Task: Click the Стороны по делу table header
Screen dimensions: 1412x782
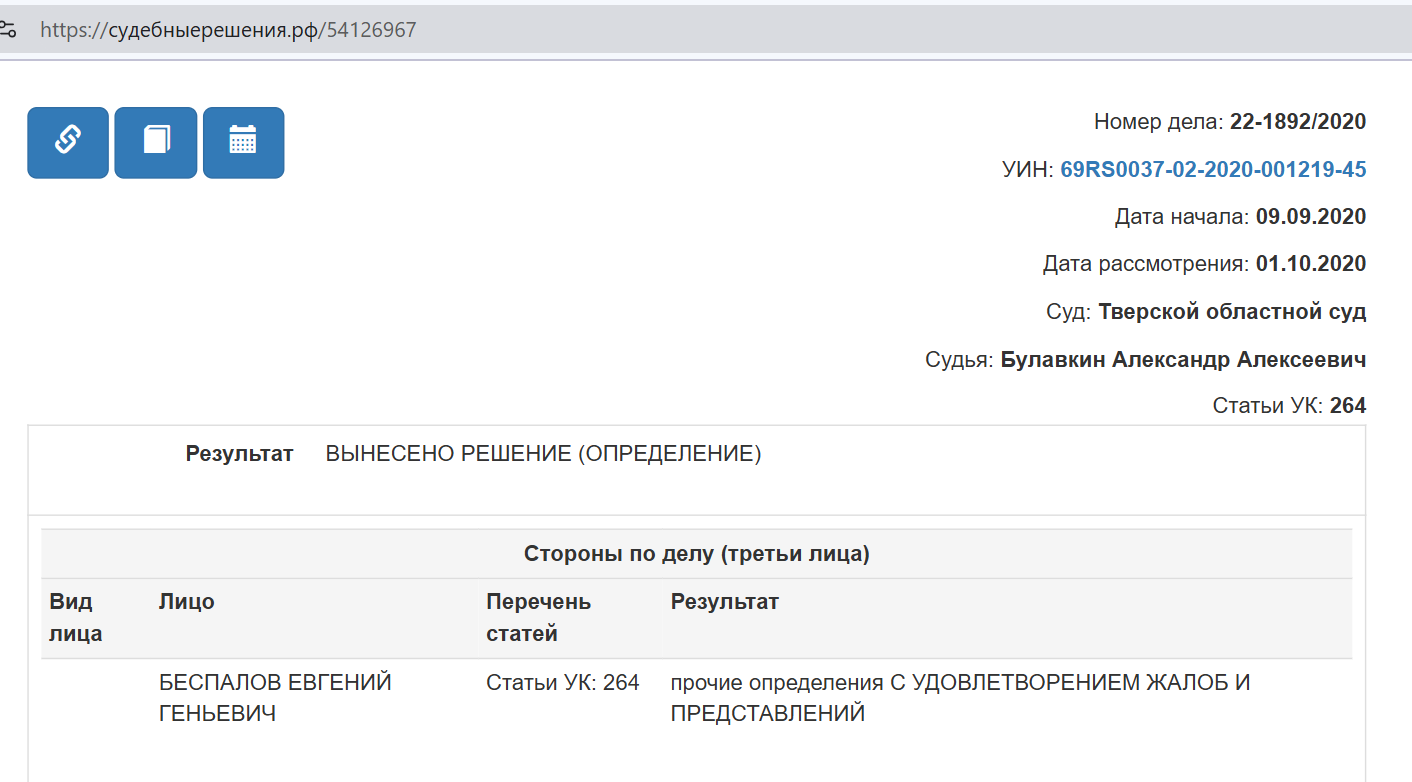Action: click(x=696, y=554)
